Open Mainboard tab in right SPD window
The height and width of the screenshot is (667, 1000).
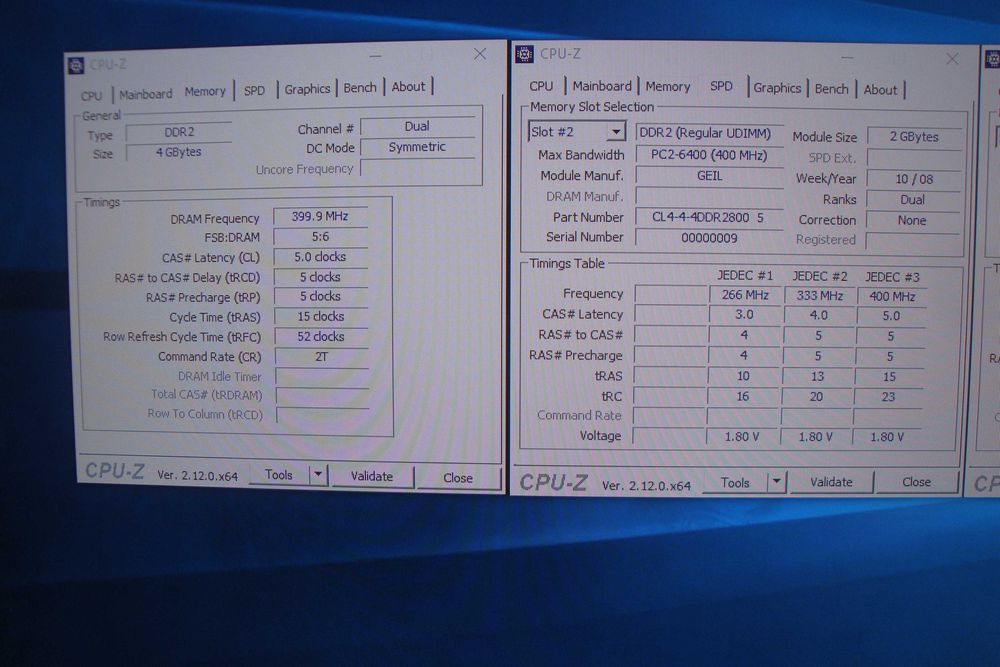(601, 86)
